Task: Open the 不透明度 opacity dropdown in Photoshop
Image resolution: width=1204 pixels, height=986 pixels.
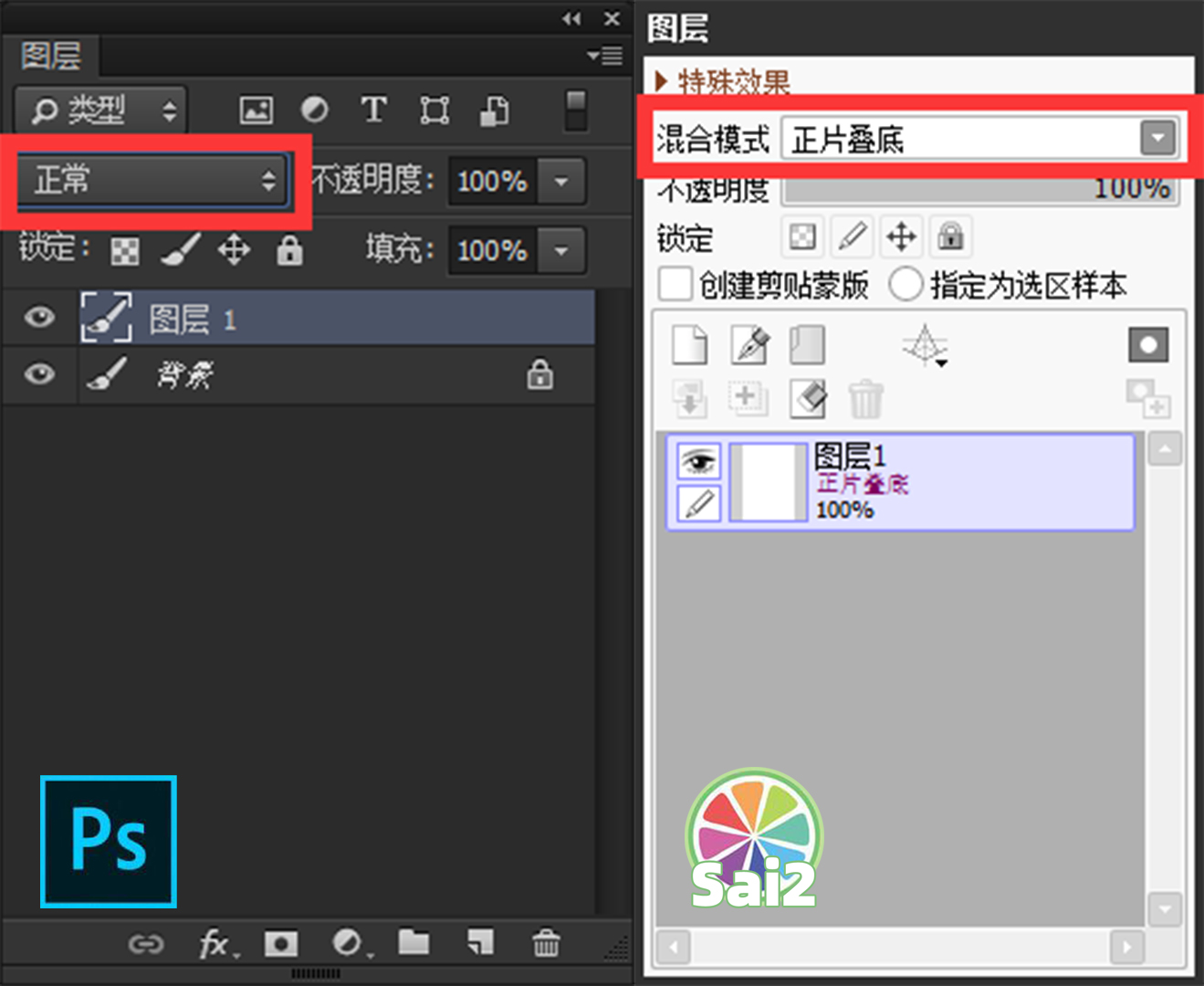Action: (560, 181)
